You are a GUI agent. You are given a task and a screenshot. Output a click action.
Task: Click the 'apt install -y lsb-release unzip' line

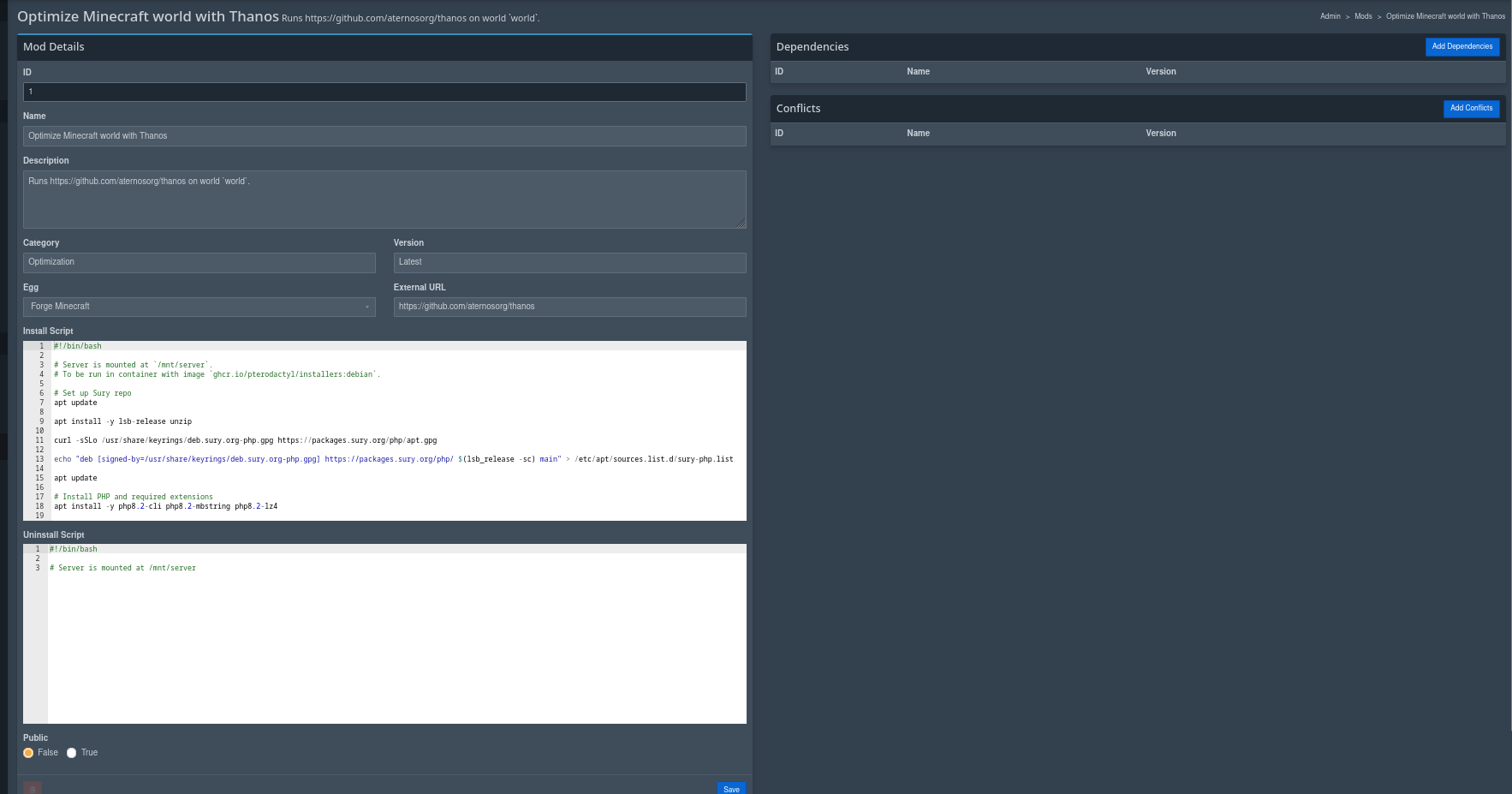[122, 421]
